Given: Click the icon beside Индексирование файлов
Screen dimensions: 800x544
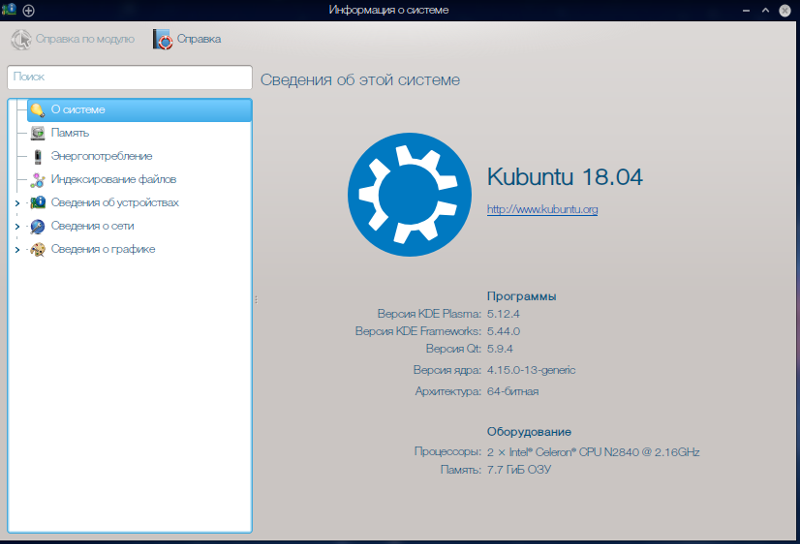Looking at the screenshot, I should tap(37, 180).
